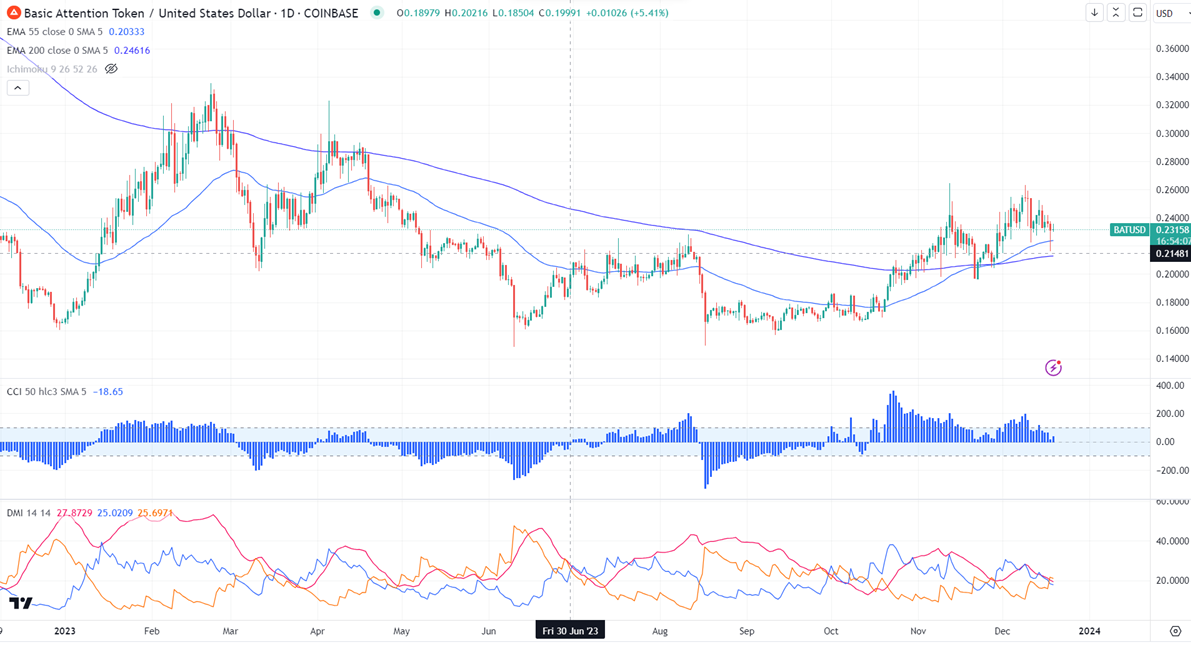
Task: Click the Basic Attention Token title text
Action: 191,13
